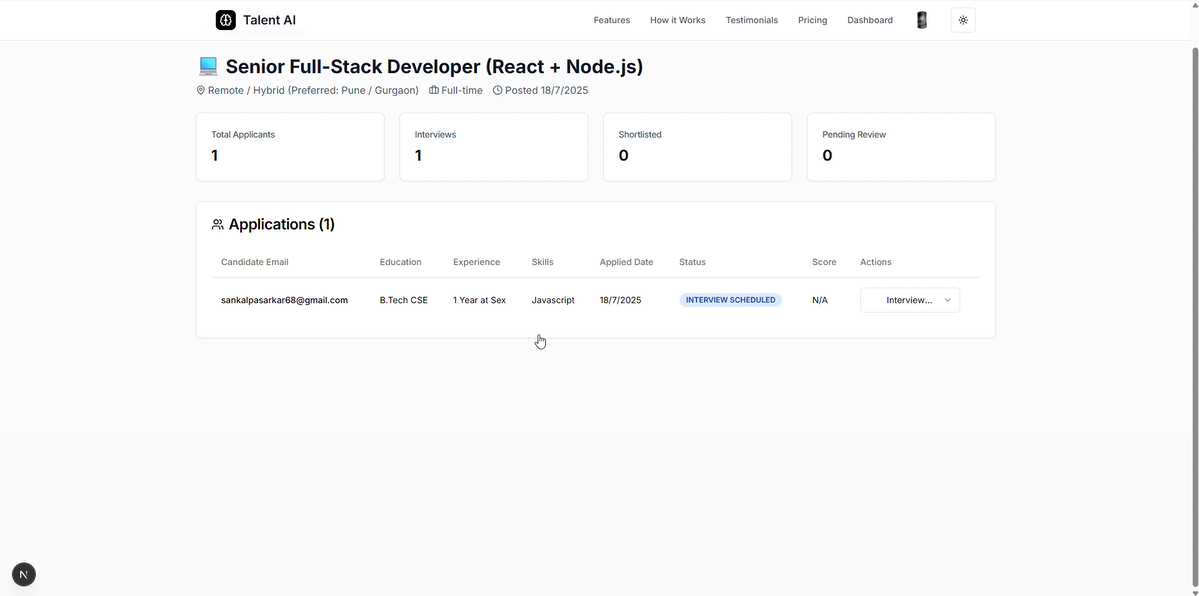This screenshot has width=1199, height=596.
Task: Select the sankalpasarkar68@gmail.com candidate email
Action: (x=284, y=300)
